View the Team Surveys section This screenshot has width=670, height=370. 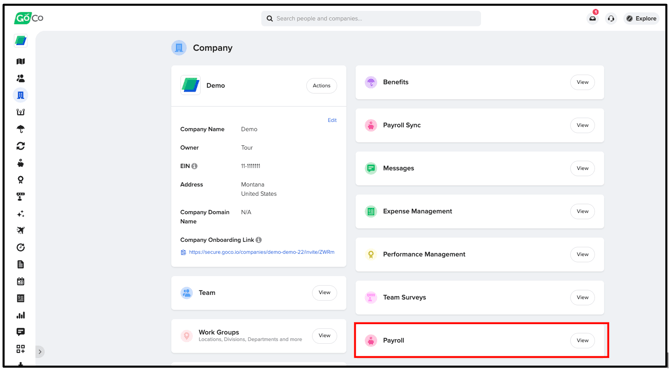pyautogui.click(x=582, y=297)
